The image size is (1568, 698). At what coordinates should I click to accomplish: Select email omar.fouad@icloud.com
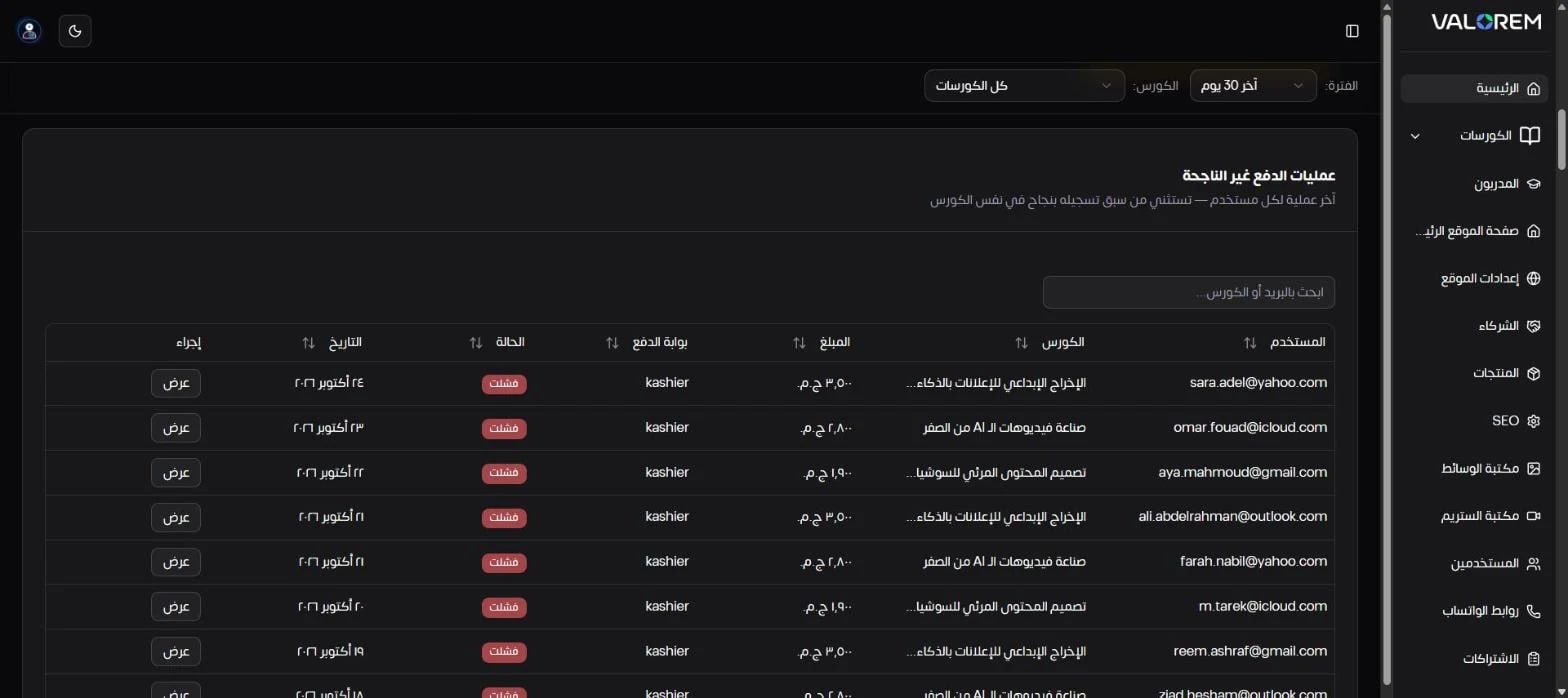(x=1250, y=428)
